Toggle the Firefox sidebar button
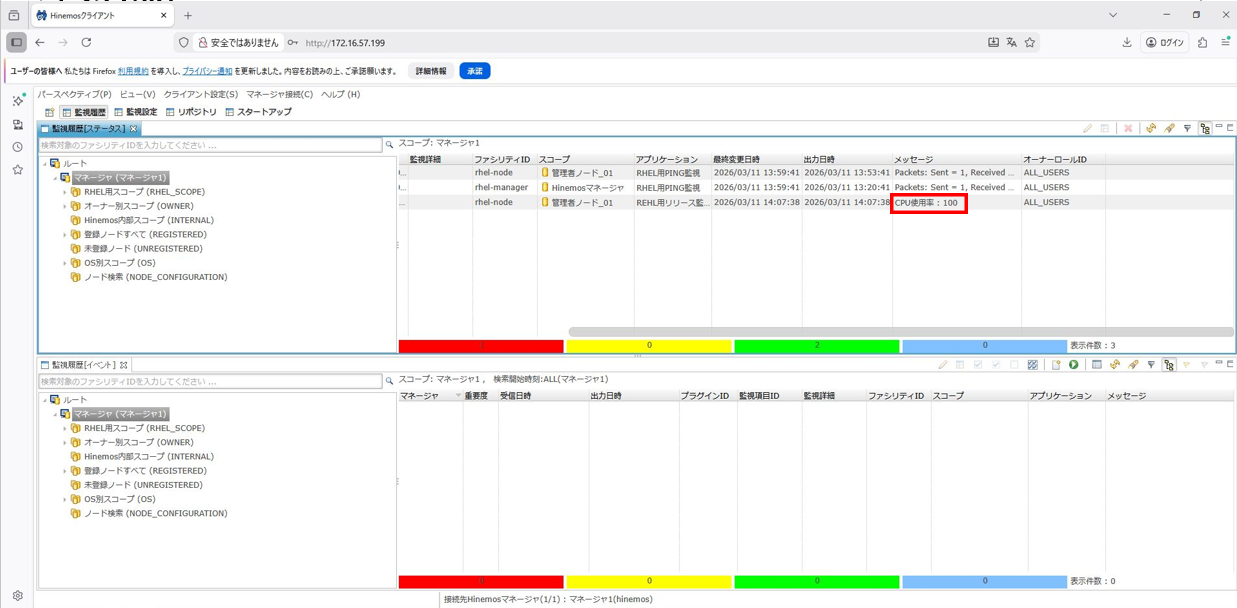This screenshot has height=608, width=1237. tap(16, 43)
